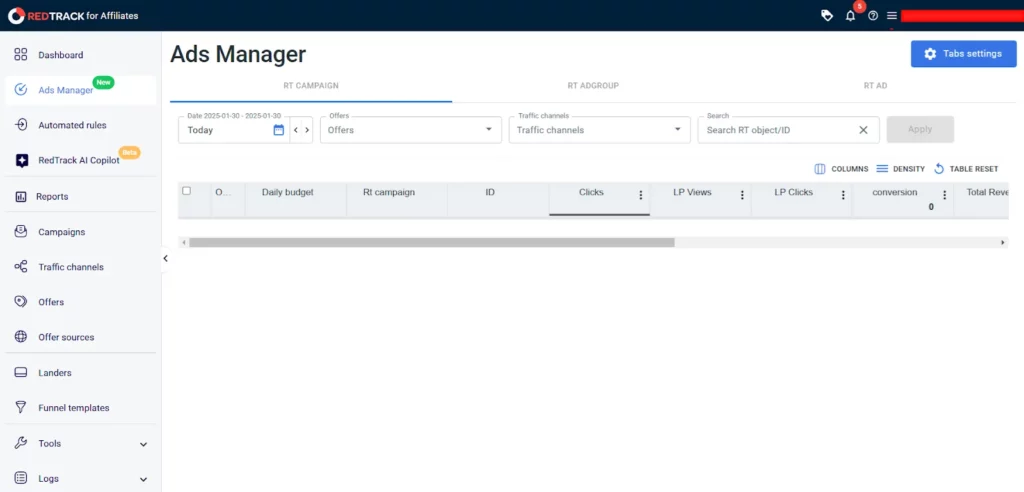Open calendar picker in date field
1024x492 pixels.
point(279,130)
